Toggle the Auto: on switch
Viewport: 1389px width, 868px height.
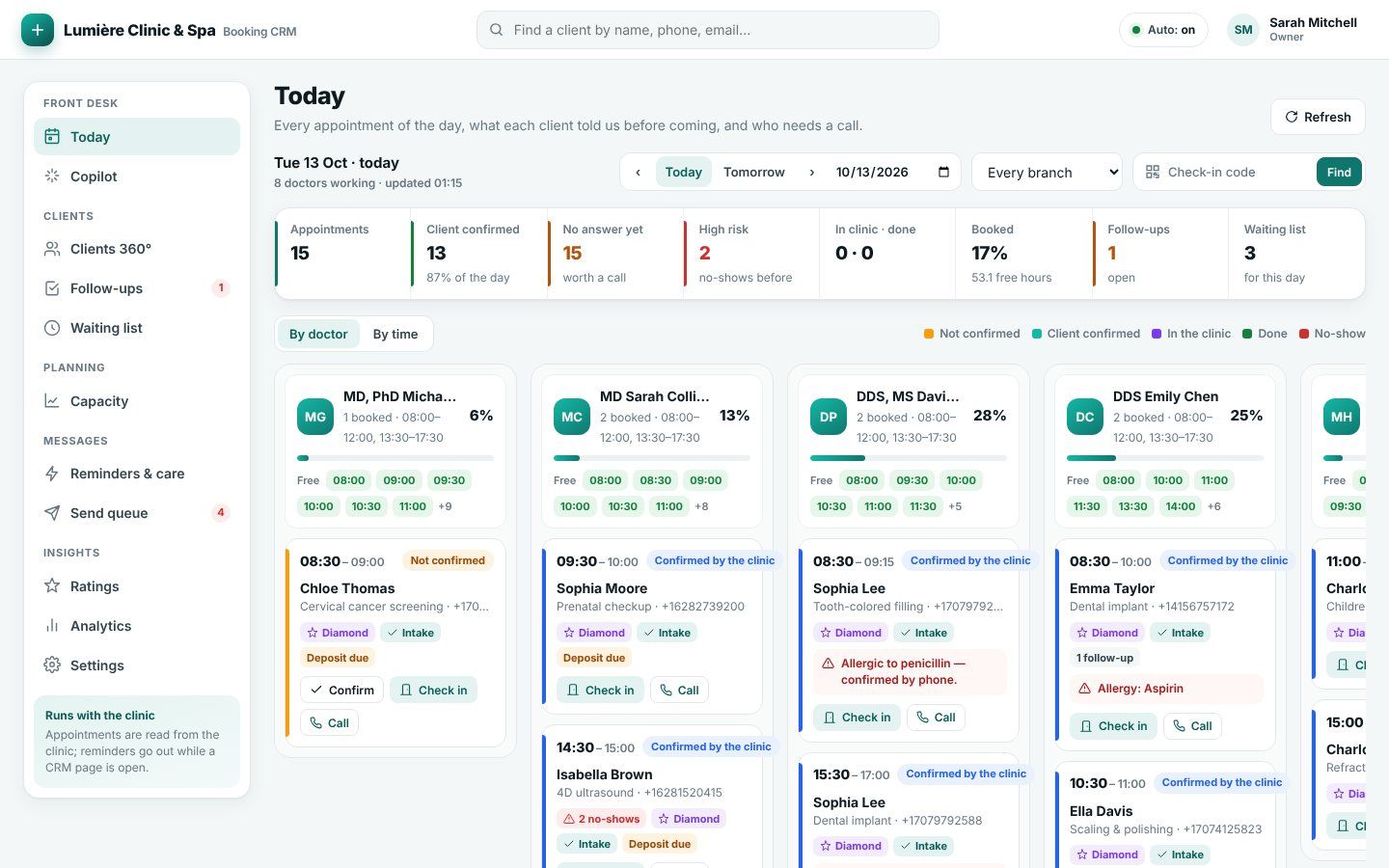1163,30
